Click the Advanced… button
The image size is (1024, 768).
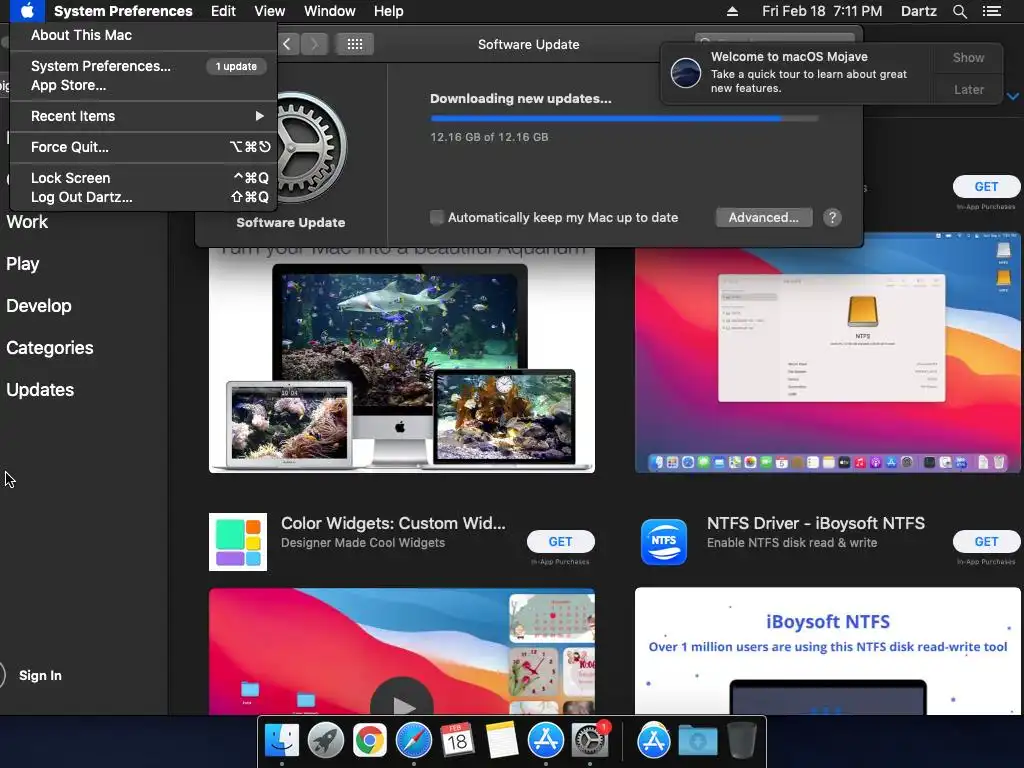coord(763,217)
